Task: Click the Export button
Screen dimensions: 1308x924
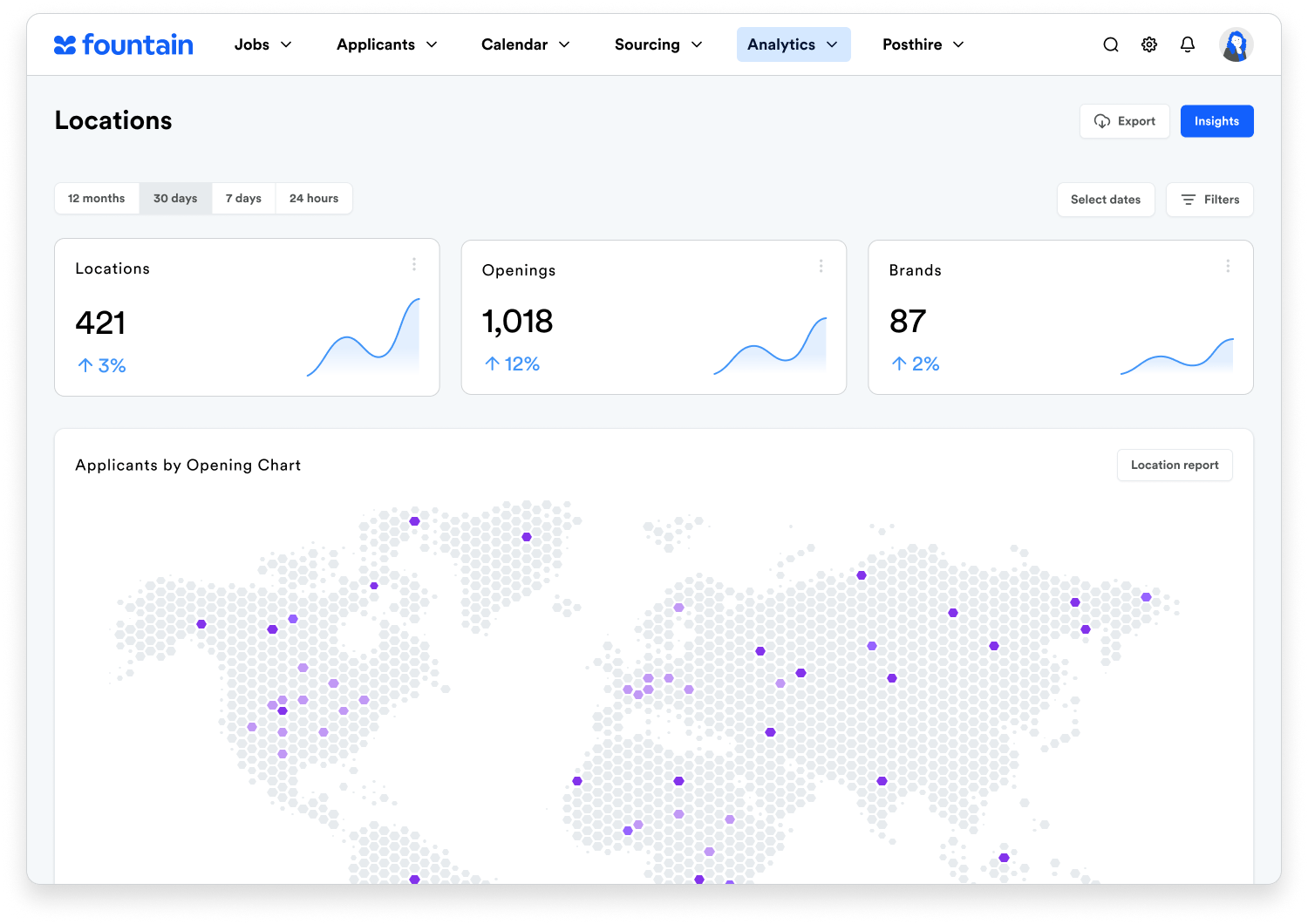Action: click(1125, 121)
